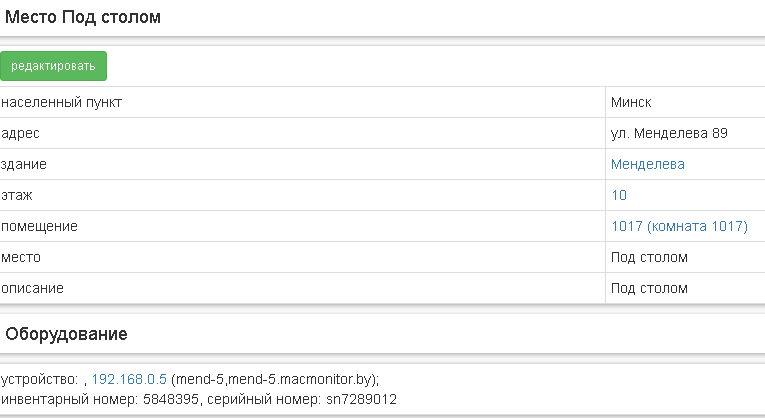Select the «описание» row label
Viewport: 765px width, 418px height.
33,288
